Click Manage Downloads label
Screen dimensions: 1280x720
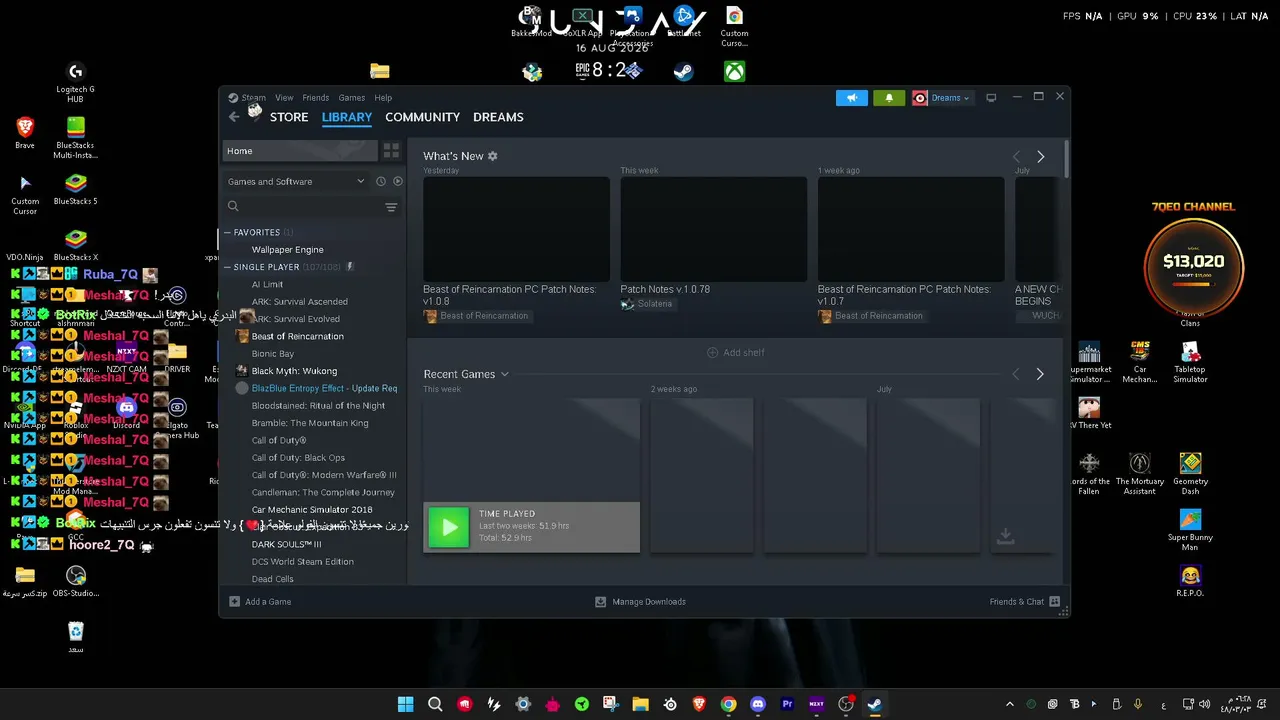(x=649, y=602)
